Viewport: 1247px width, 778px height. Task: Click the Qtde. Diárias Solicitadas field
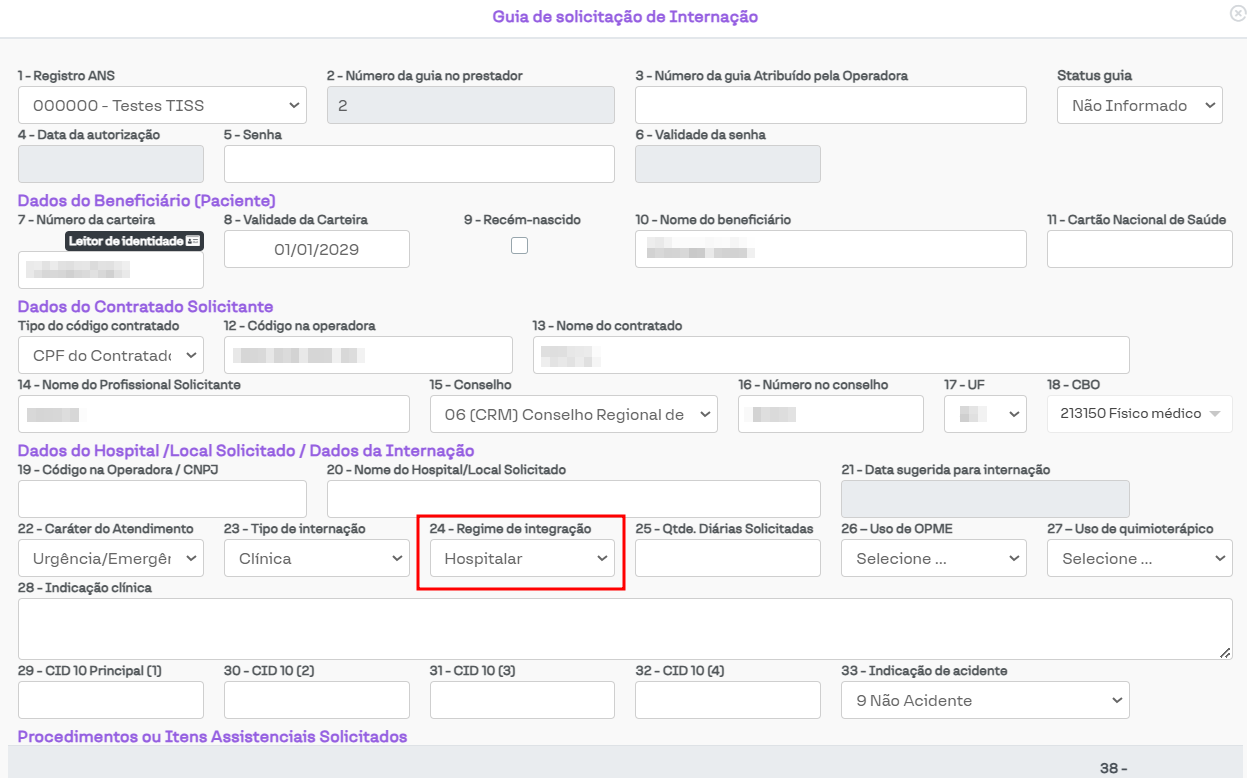click(727, 559)
